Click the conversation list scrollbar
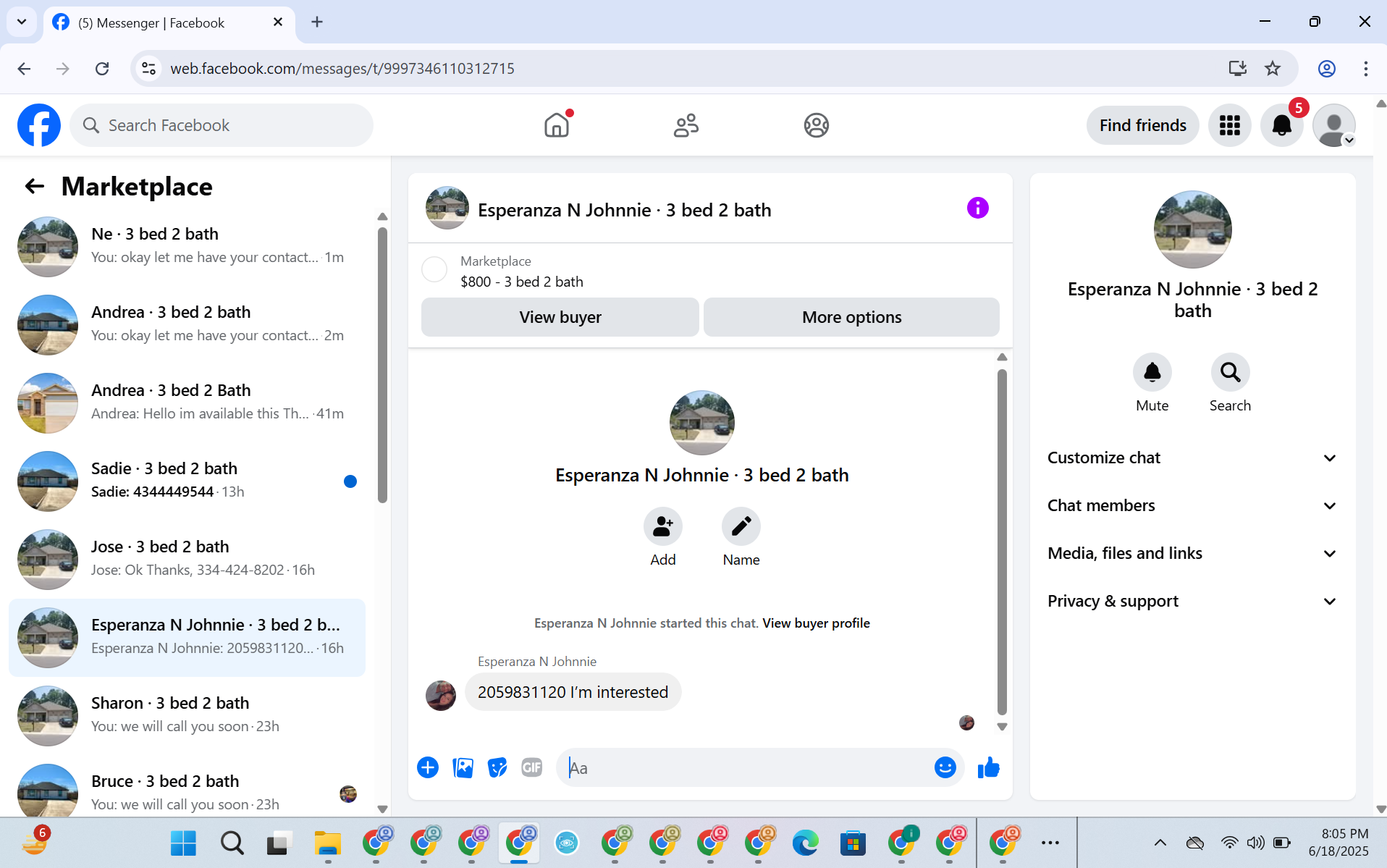Viewport: 1387px width, 868px height. coord(382,366)
